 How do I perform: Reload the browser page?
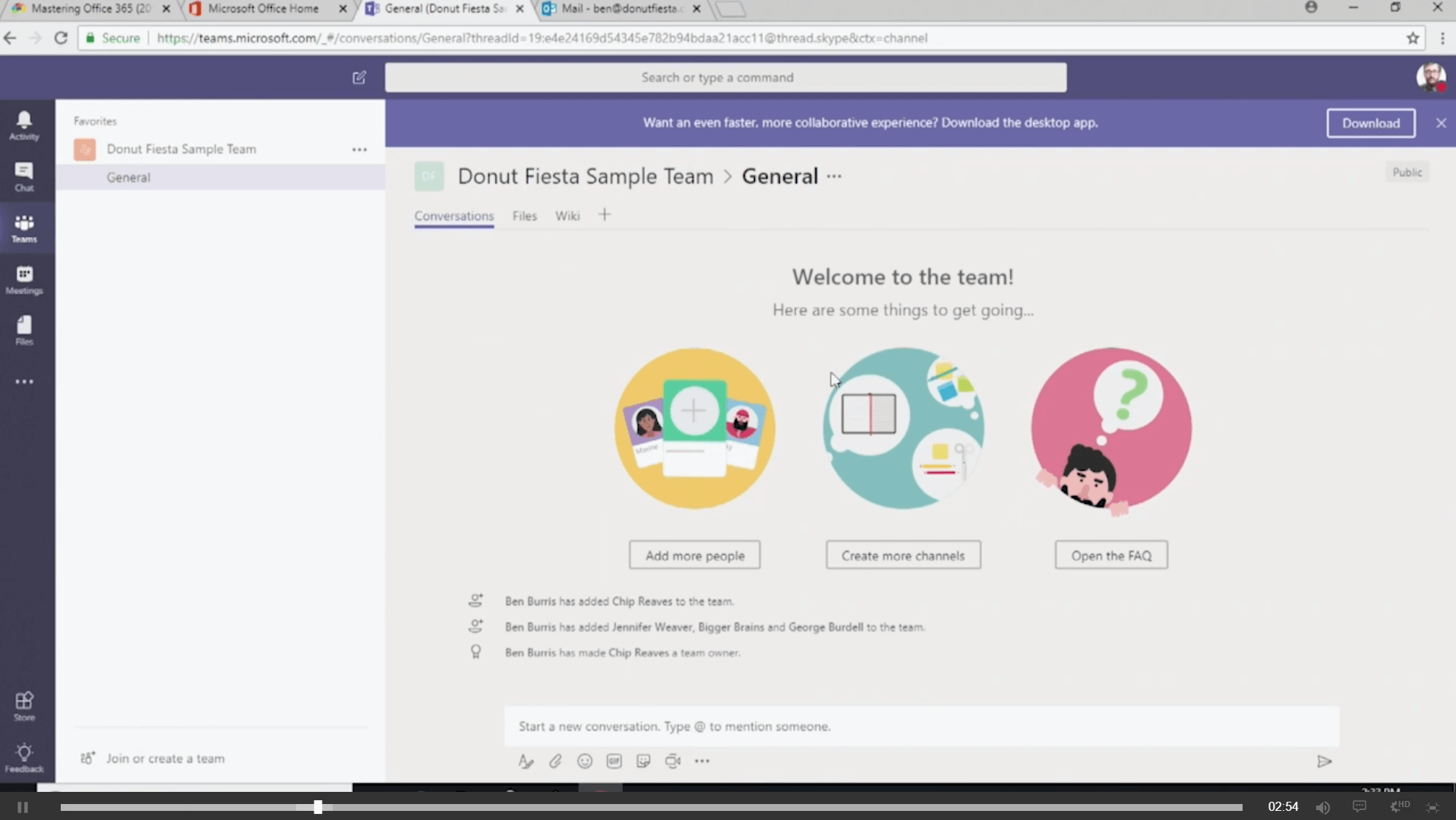61,38
